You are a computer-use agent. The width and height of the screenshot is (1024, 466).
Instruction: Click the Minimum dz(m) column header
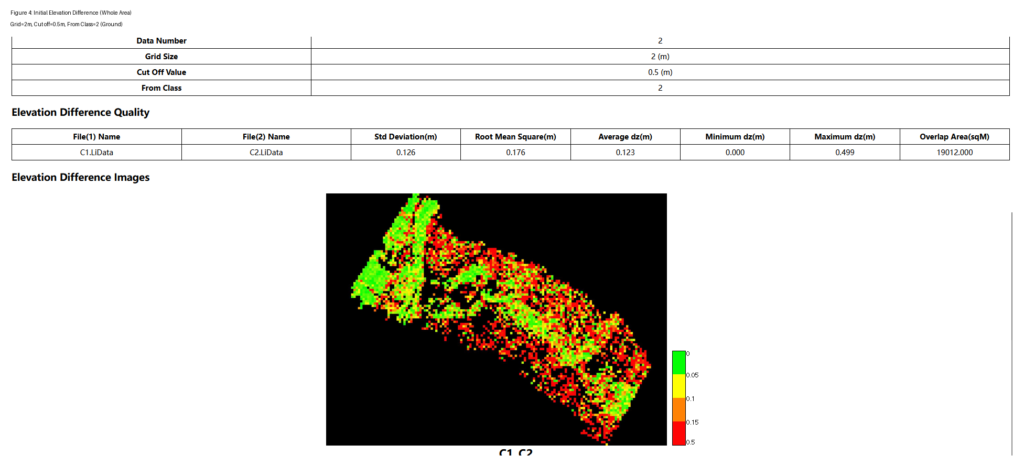pyautogui.click(x=734, y=136)
